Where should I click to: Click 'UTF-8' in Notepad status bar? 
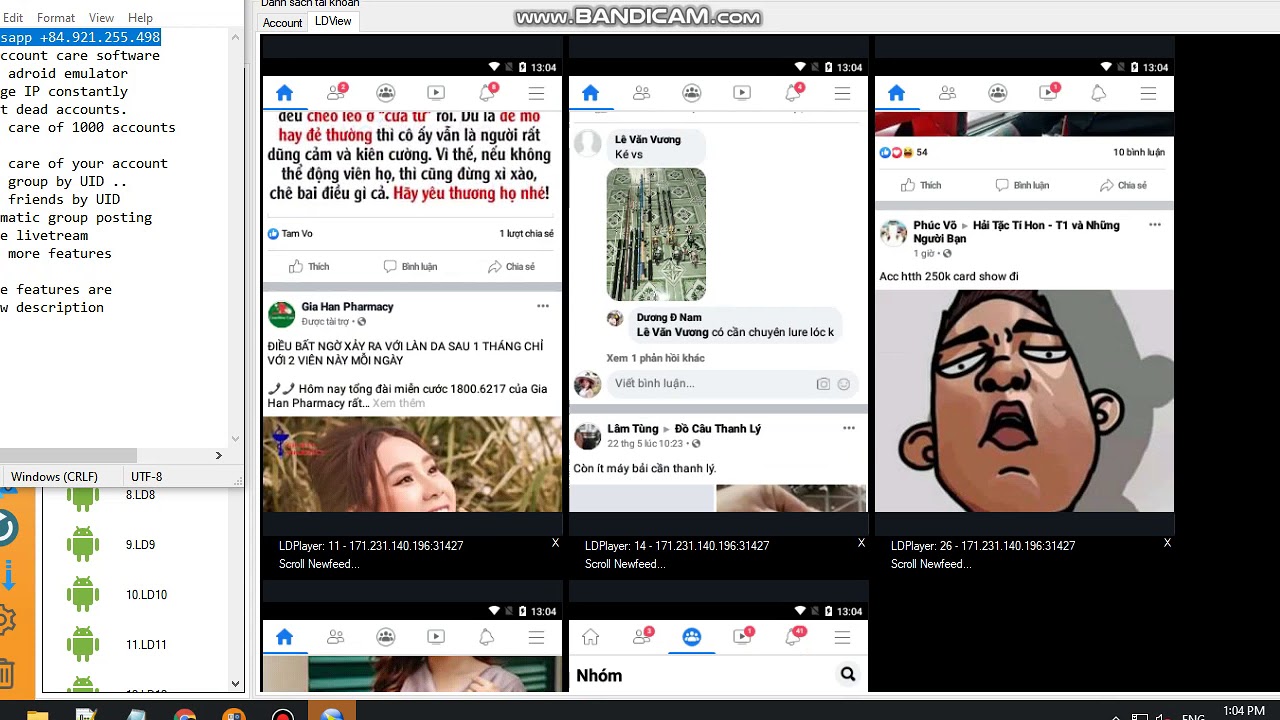[x=146, y=477]
